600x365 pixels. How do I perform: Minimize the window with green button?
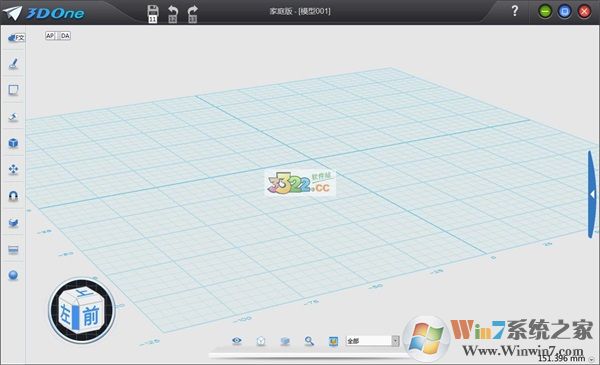[x=545, y=12]
